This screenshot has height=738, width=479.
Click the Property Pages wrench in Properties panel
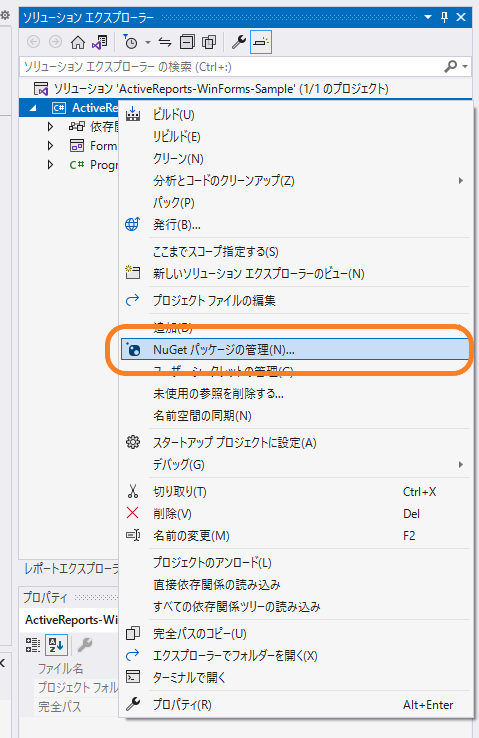click(85, 644)
